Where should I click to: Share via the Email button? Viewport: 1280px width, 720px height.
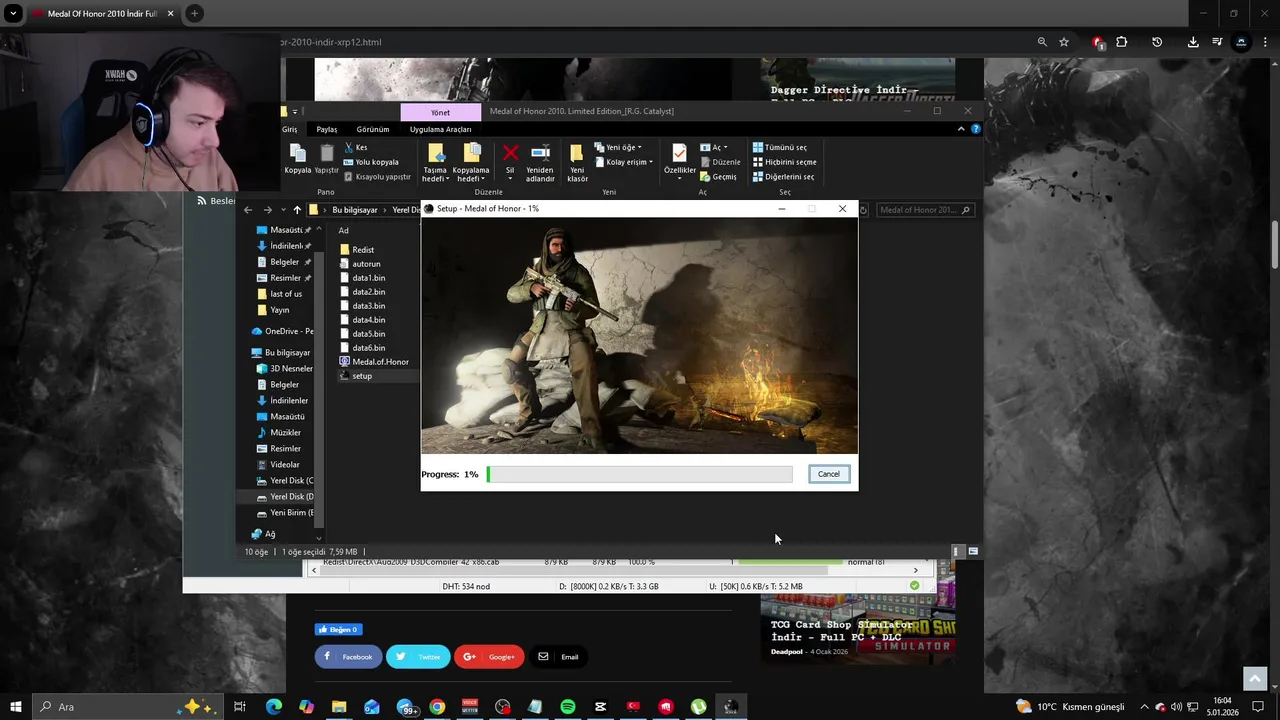click(558, 657)
